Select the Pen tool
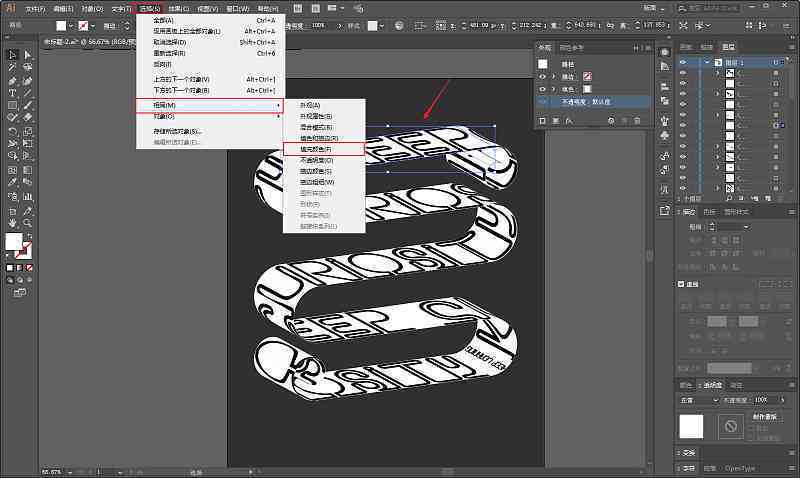The width and height of the screenshot is (800, 478). tap(13, 81)
